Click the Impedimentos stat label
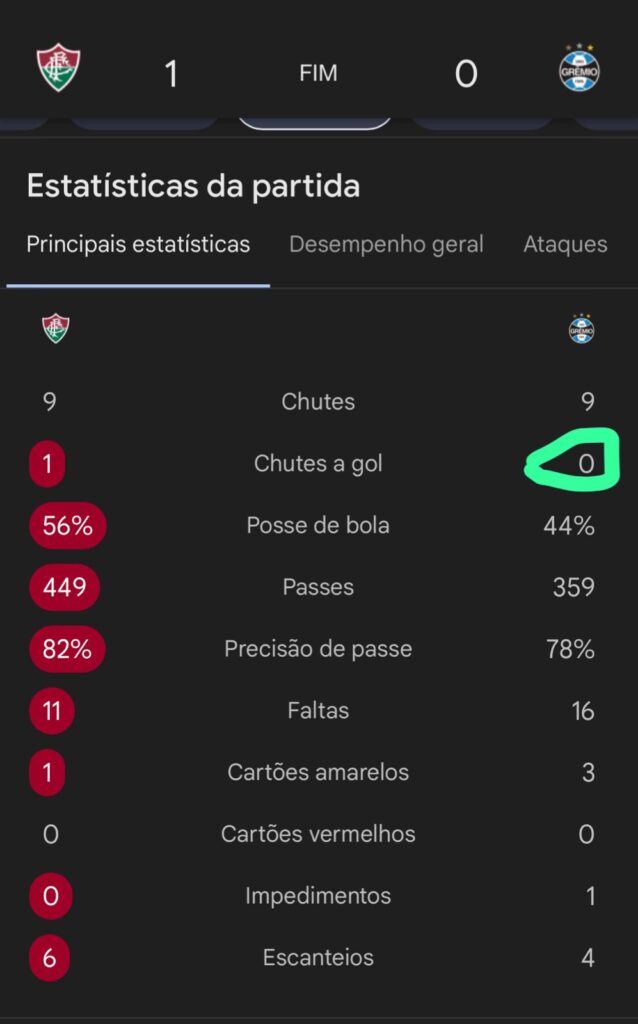 click(318, 896)
